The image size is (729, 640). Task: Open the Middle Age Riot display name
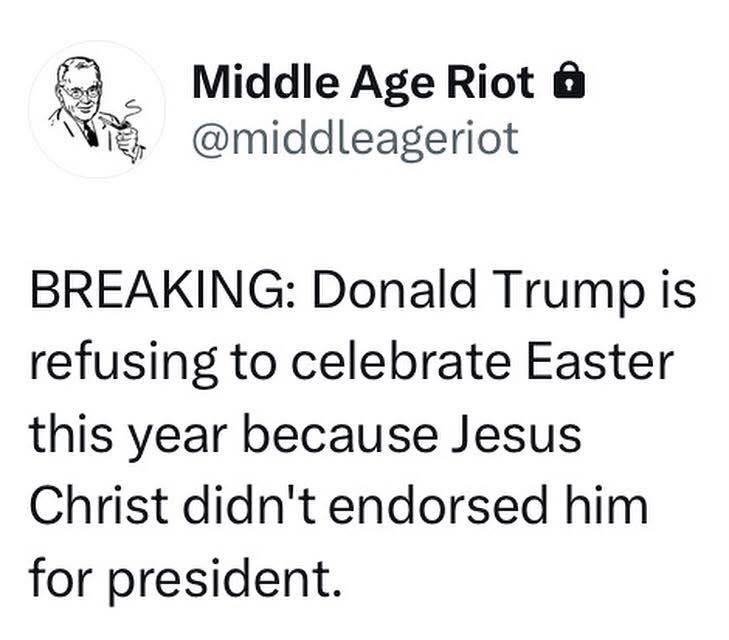click(x=363, y=84)
